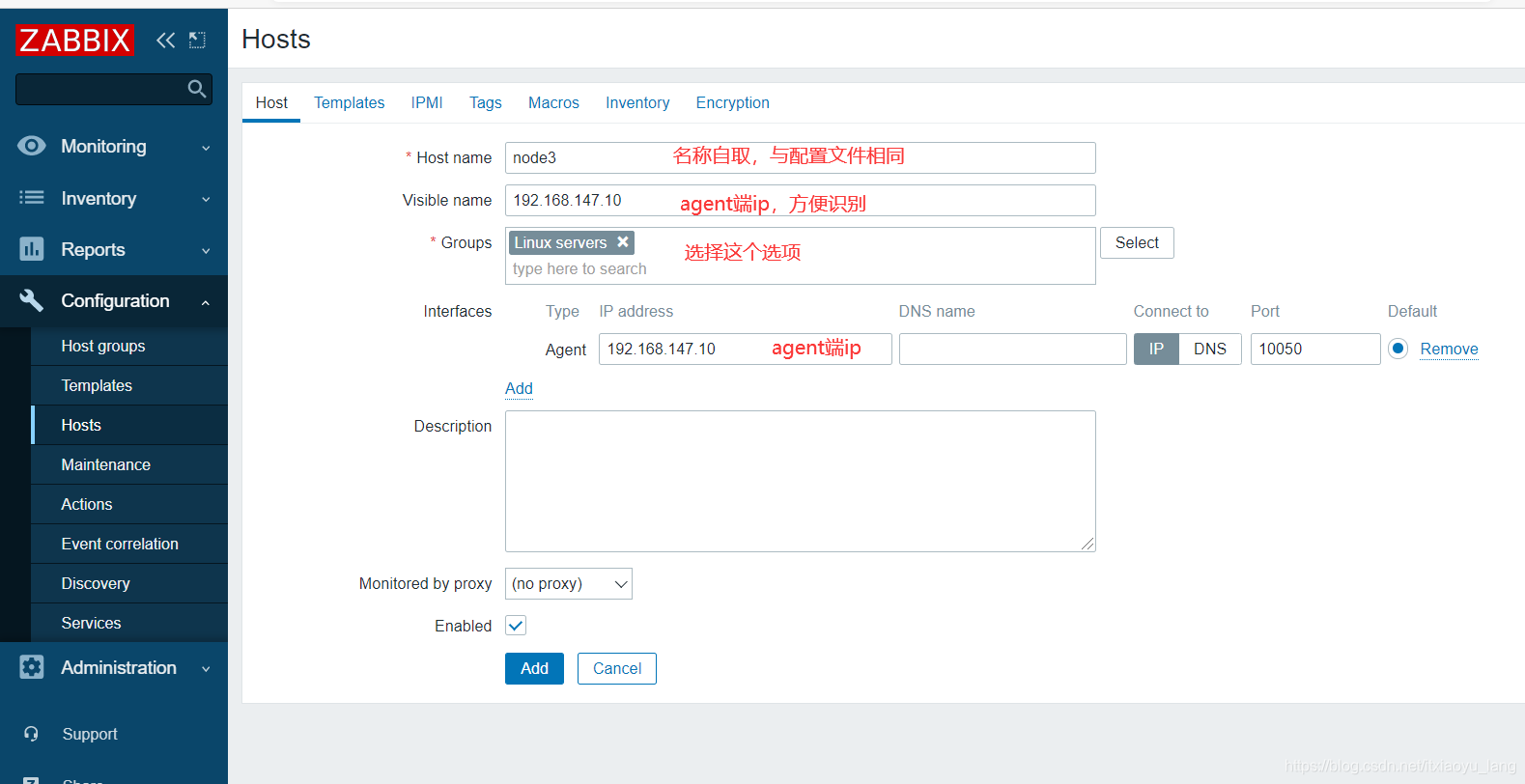Open the Inventory tab of host form
The height and width of the screenshot is (784, 1525).
(637, 102)
